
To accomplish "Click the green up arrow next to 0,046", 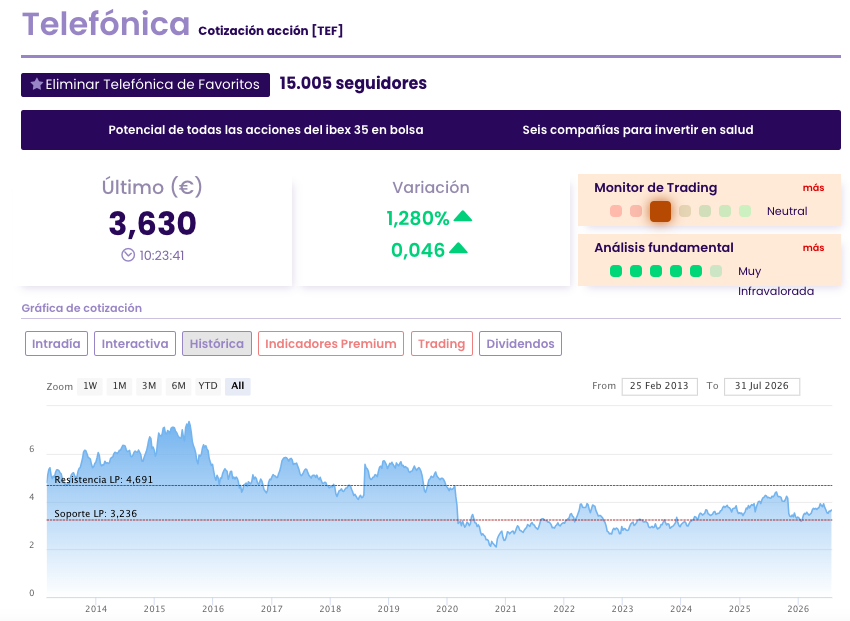I will (458, 248).
